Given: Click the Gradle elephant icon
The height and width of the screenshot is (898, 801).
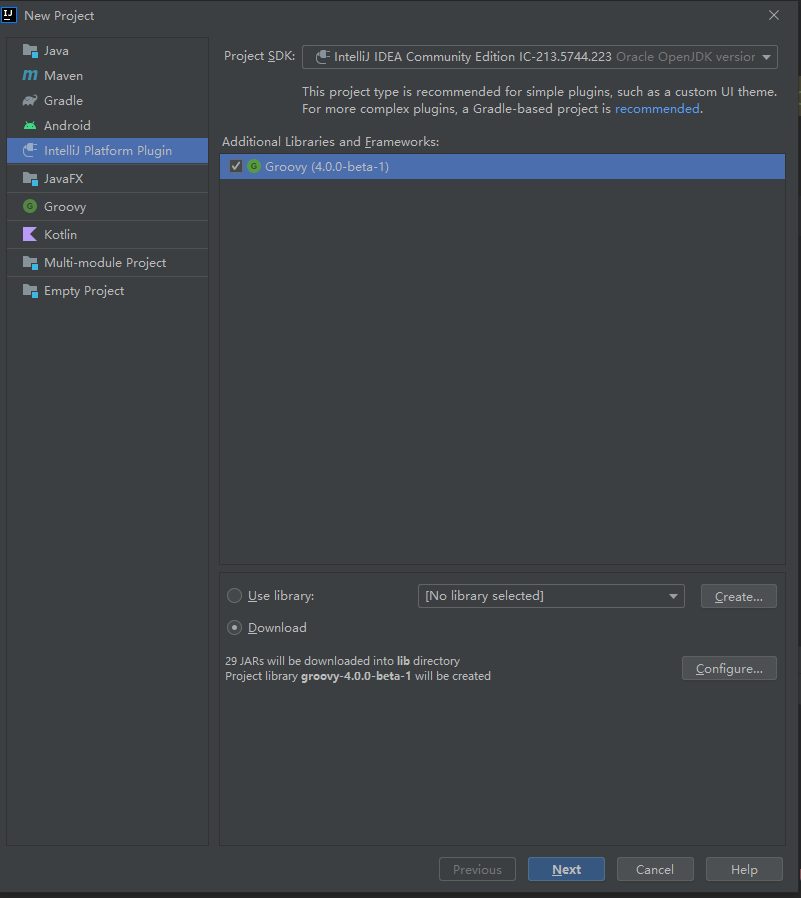Looking at the screenshot, I should 30,101.
